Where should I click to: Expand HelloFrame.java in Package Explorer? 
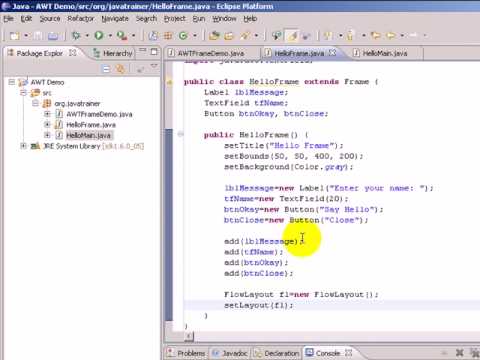pyautogui.click(x=47, y=125)
